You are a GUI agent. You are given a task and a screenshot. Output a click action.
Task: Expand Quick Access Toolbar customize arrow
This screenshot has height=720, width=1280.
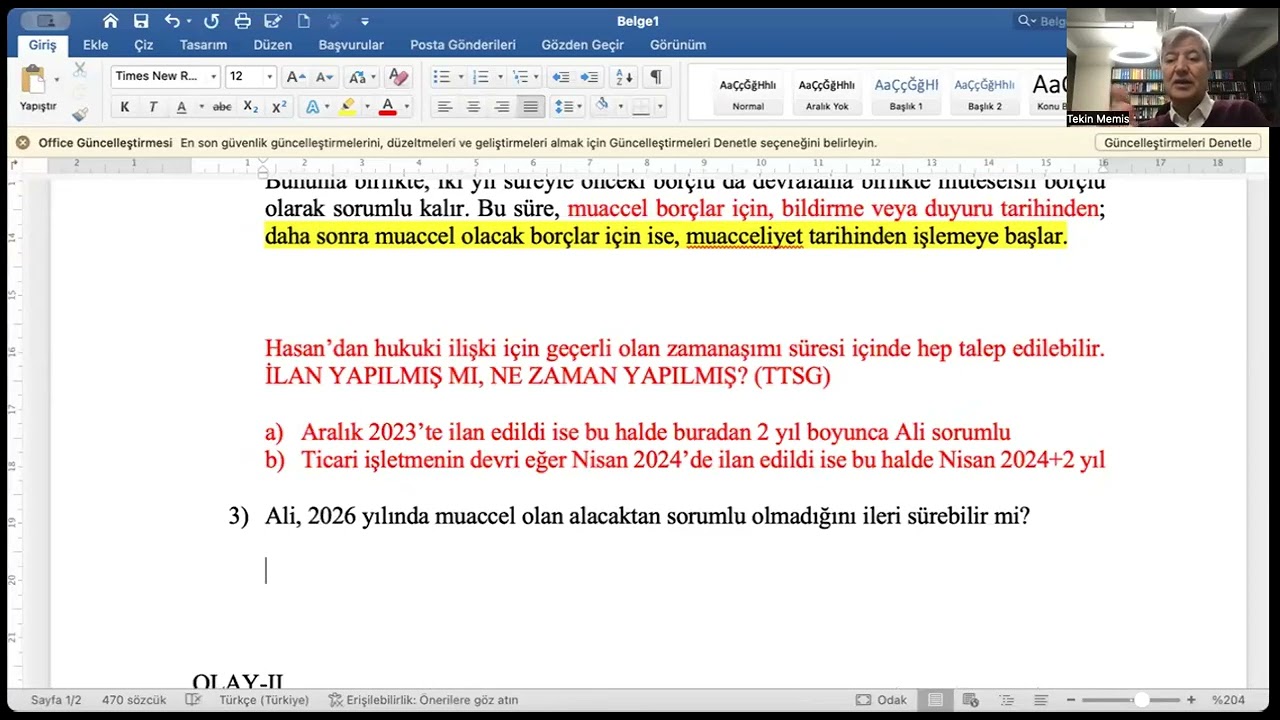(x=365, y=21)
